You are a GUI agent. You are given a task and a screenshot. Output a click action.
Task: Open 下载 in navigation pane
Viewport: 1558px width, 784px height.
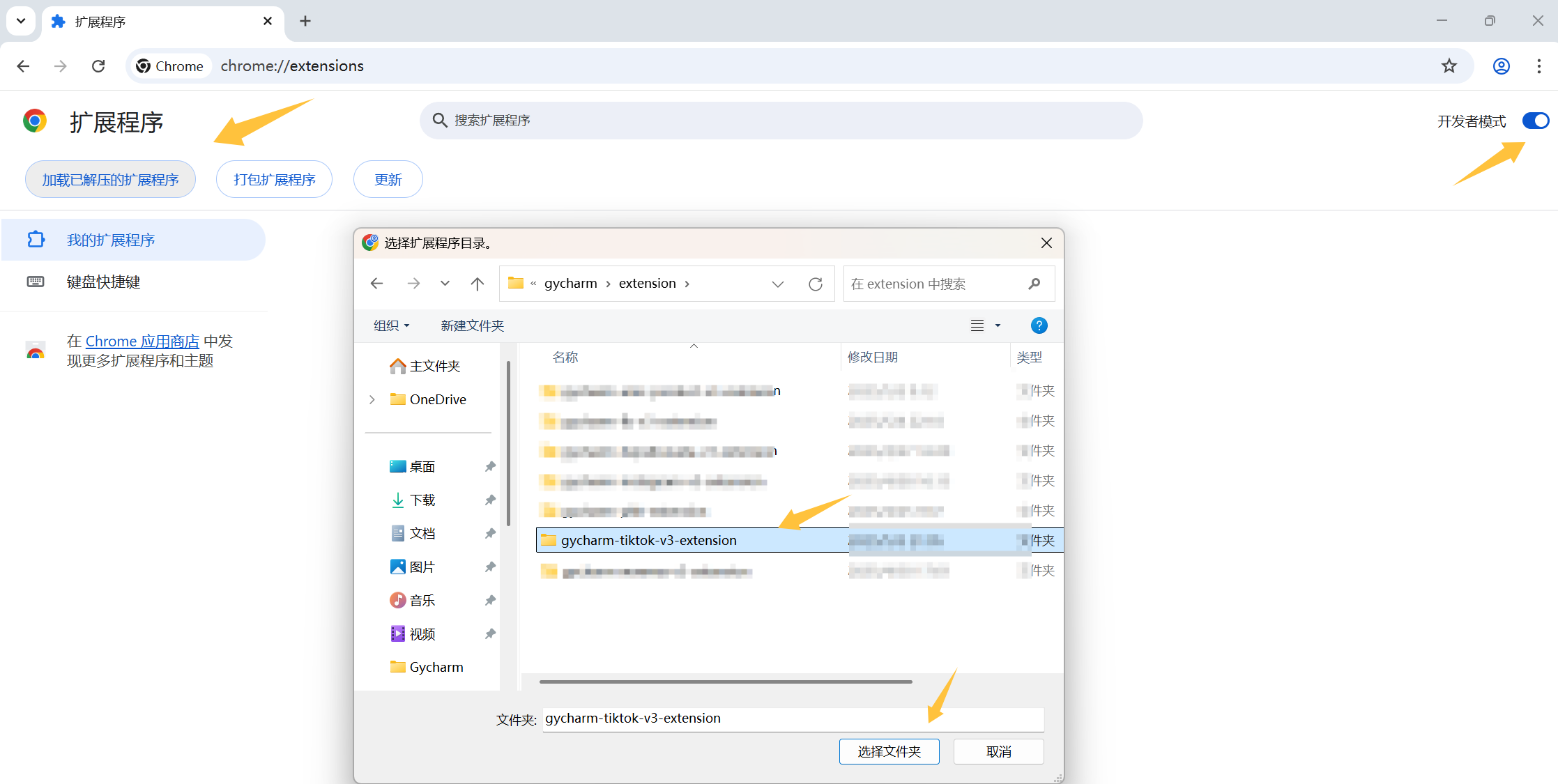point(413,500)
